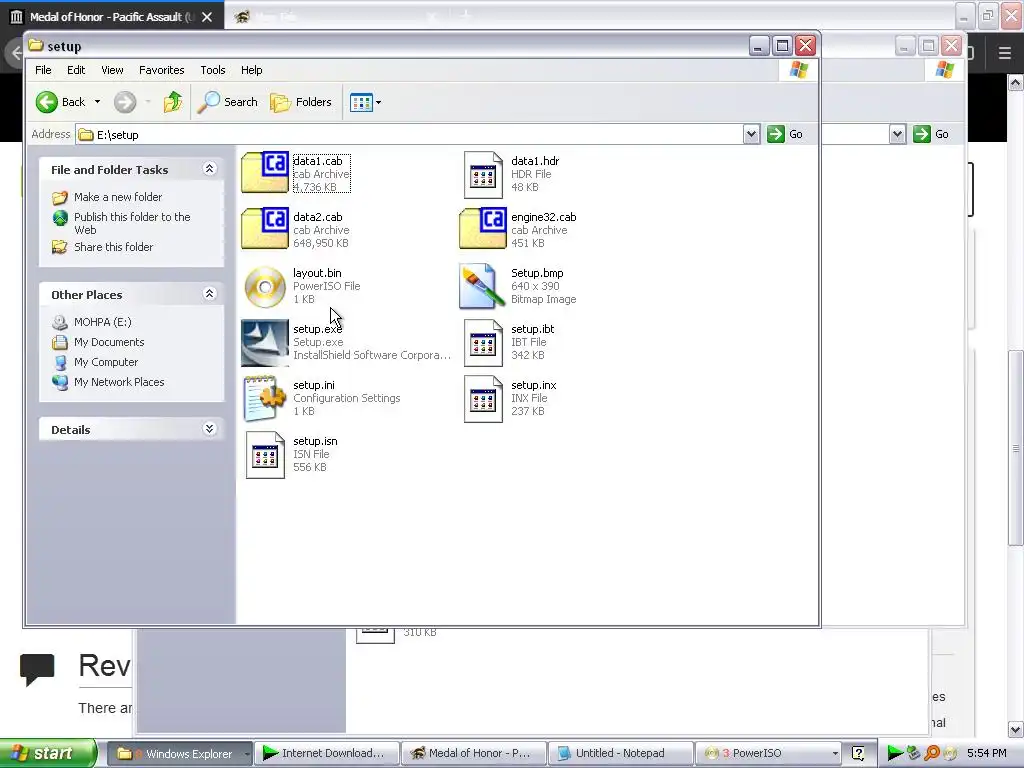1024x768 pixels.
Task: Click the grayed Forward arrow icon
Action: pyautogui.click(x=125, y=102)
